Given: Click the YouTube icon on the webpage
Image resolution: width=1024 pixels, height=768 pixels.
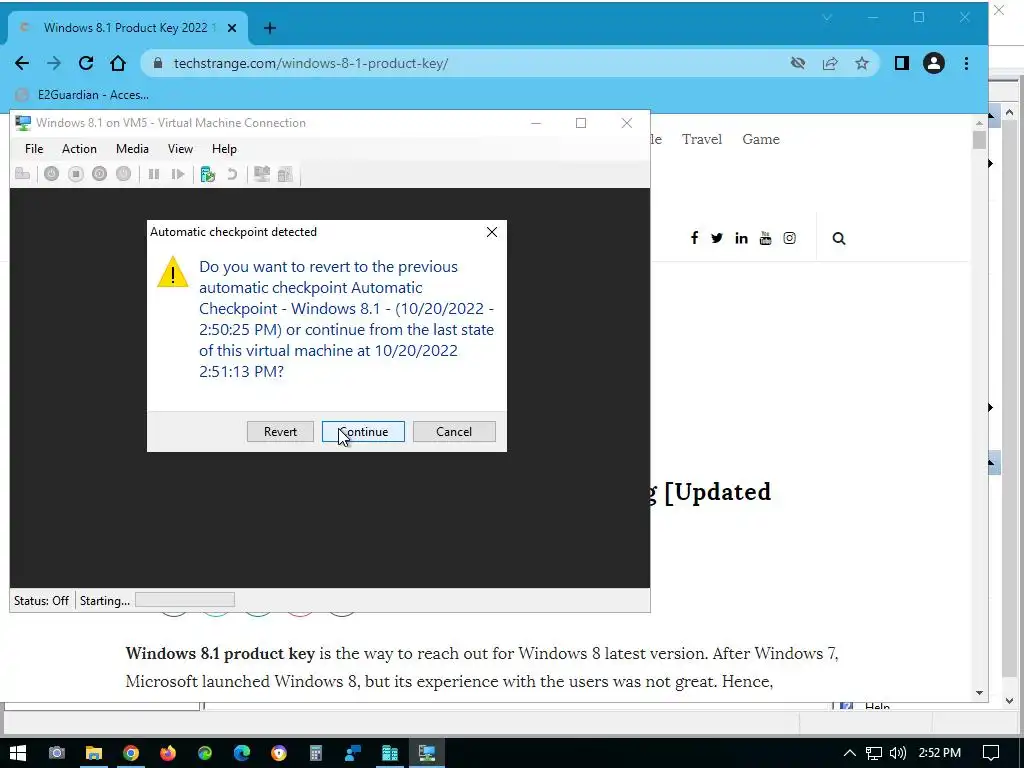Looking at the screenshot, I should coord(765,238).
